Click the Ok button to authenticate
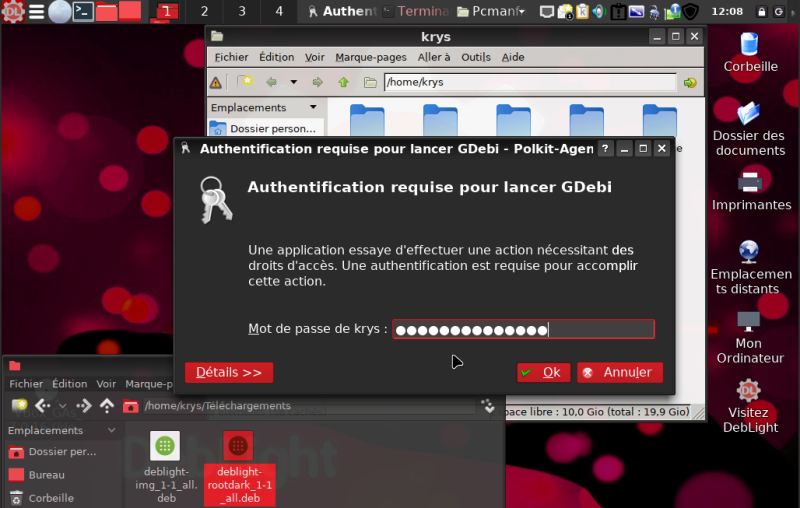Image resolution: width=800 pixels, height=508 pixels. (542, 372)
